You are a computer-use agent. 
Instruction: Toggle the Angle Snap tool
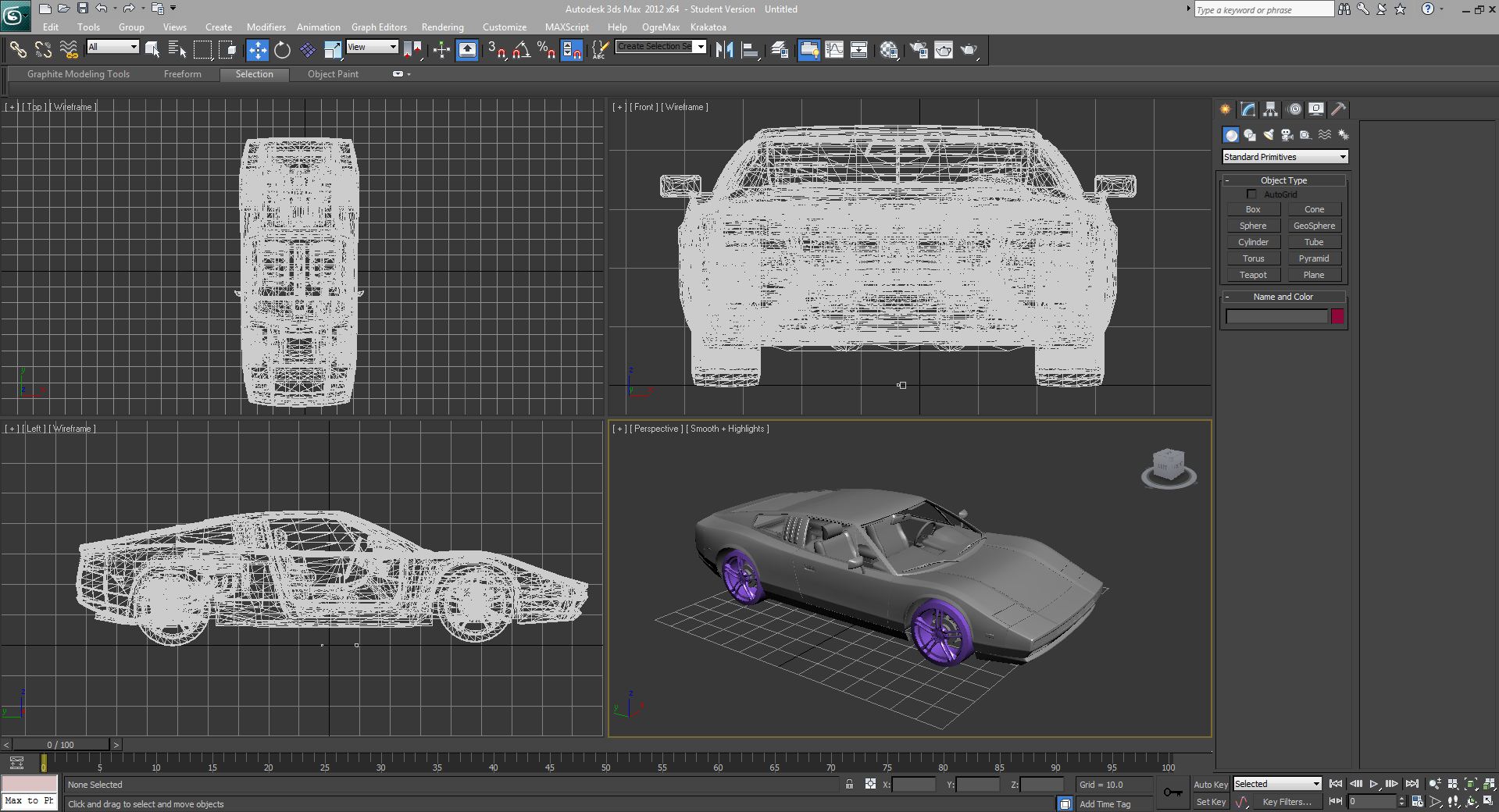pos(521,50)
